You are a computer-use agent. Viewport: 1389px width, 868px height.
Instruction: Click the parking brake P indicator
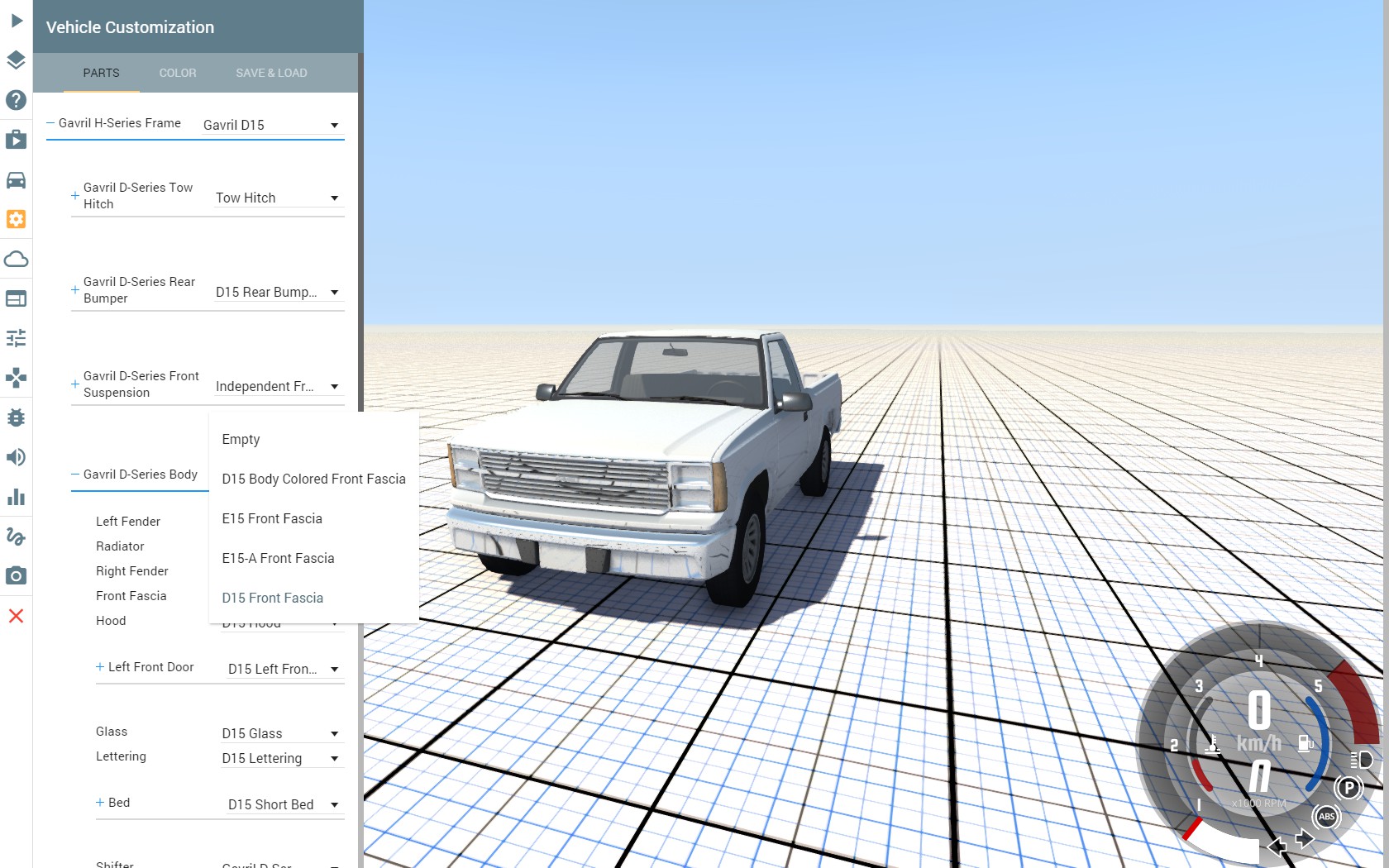1348,788
